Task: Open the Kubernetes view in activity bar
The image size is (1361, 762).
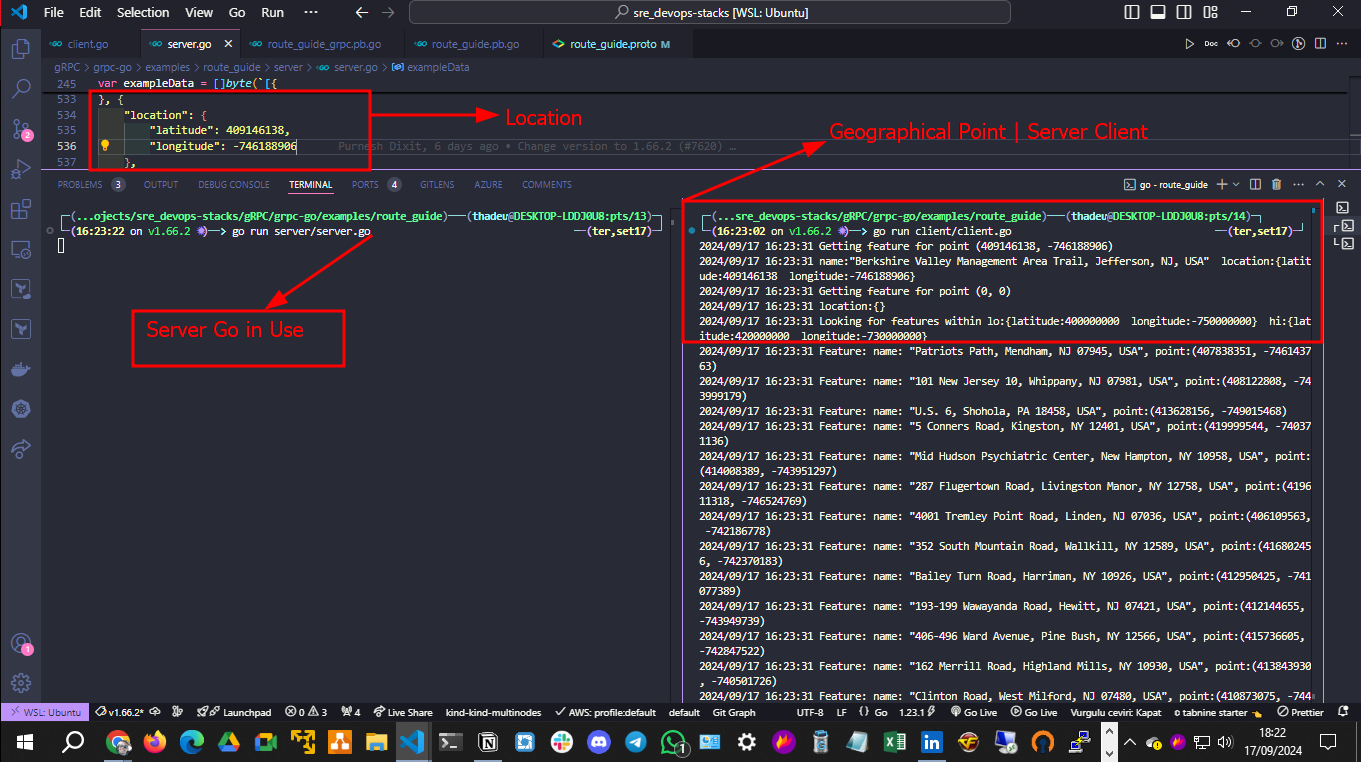Action: pyautogui.click(x=20, y=409)
